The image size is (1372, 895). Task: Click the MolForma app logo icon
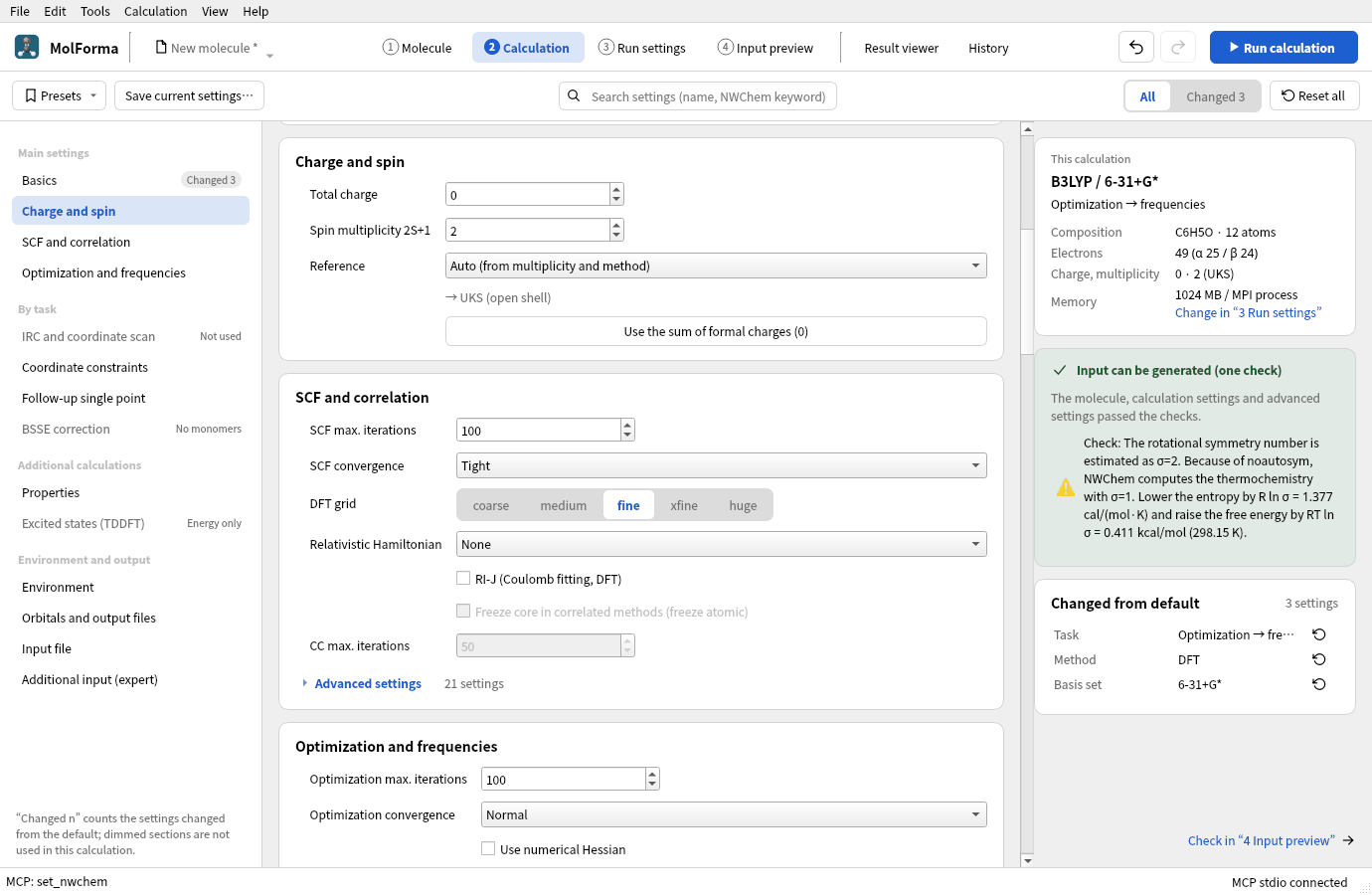pyautogui.click(x=27, y=47)
